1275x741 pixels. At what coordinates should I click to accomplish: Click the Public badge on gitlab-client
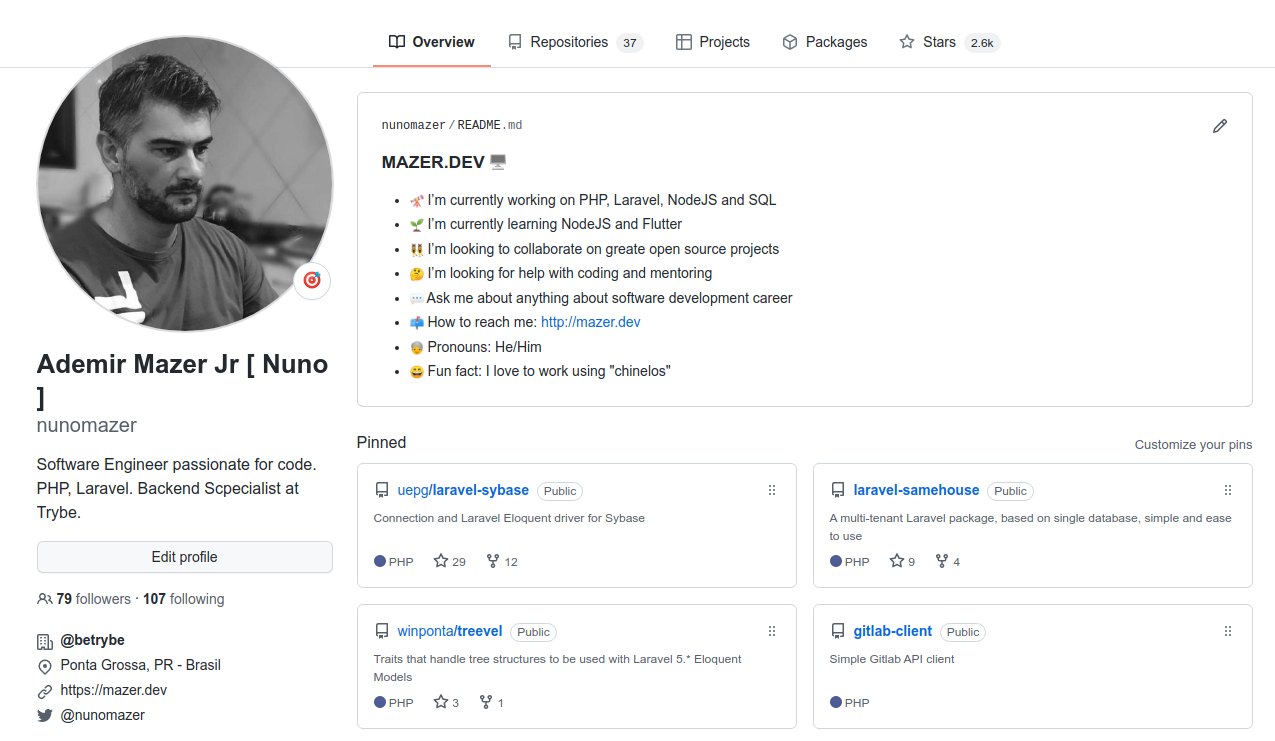(963, 632)
